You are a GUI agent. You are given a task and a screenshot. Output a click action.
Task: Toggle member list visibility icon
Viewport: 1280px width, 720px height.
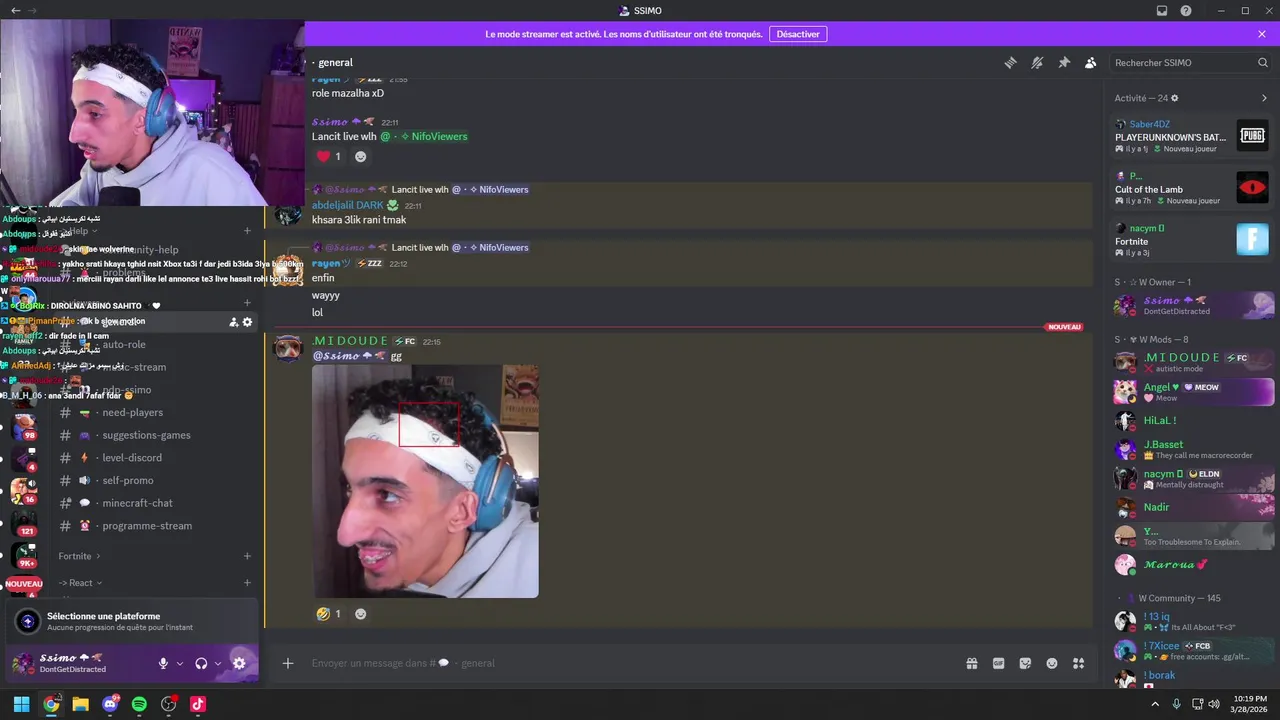coord(1091,62)
